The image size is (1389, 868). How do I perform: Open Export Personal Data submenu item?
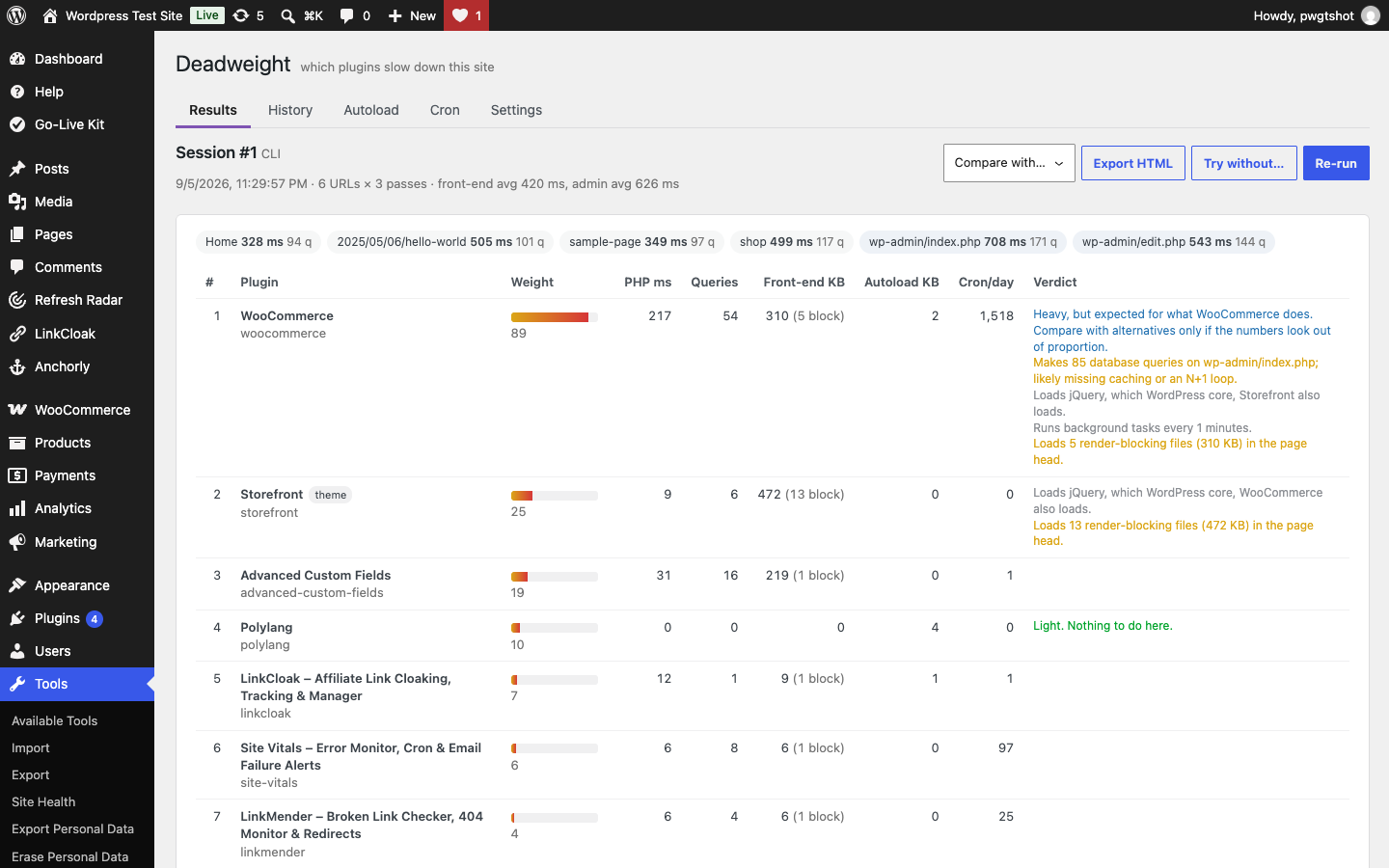[72, 828]
